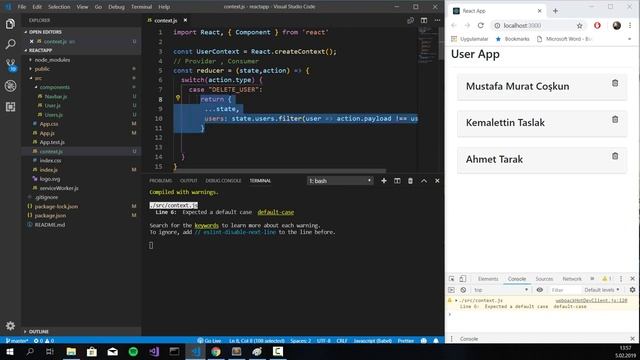
Task: Open the webpackHotDevClient.js source link
Action: (x=591, y=300)
